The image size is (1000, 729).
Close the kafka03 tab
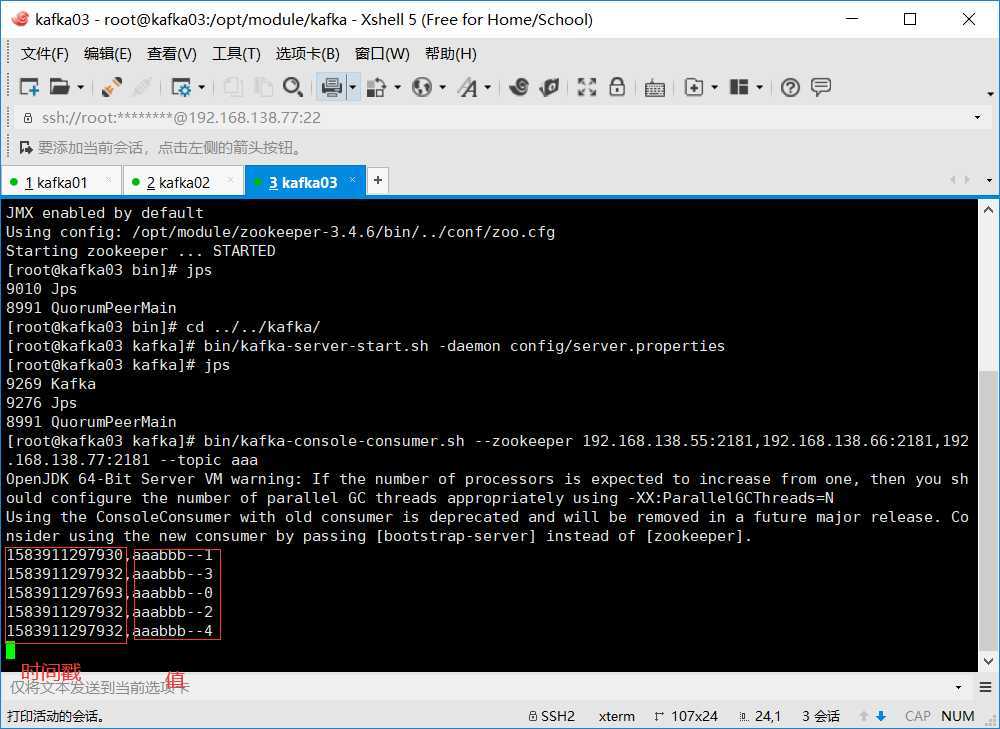[x=353, y=181]
